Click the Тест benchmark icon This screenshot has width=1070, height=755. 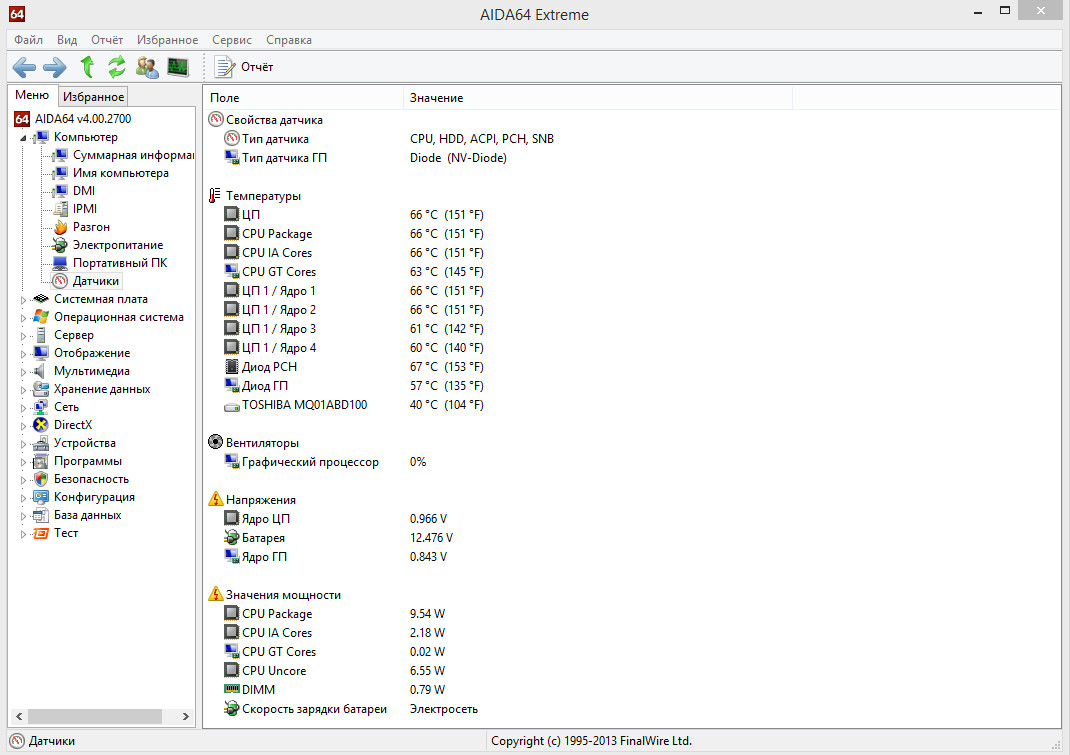[41, 533]
